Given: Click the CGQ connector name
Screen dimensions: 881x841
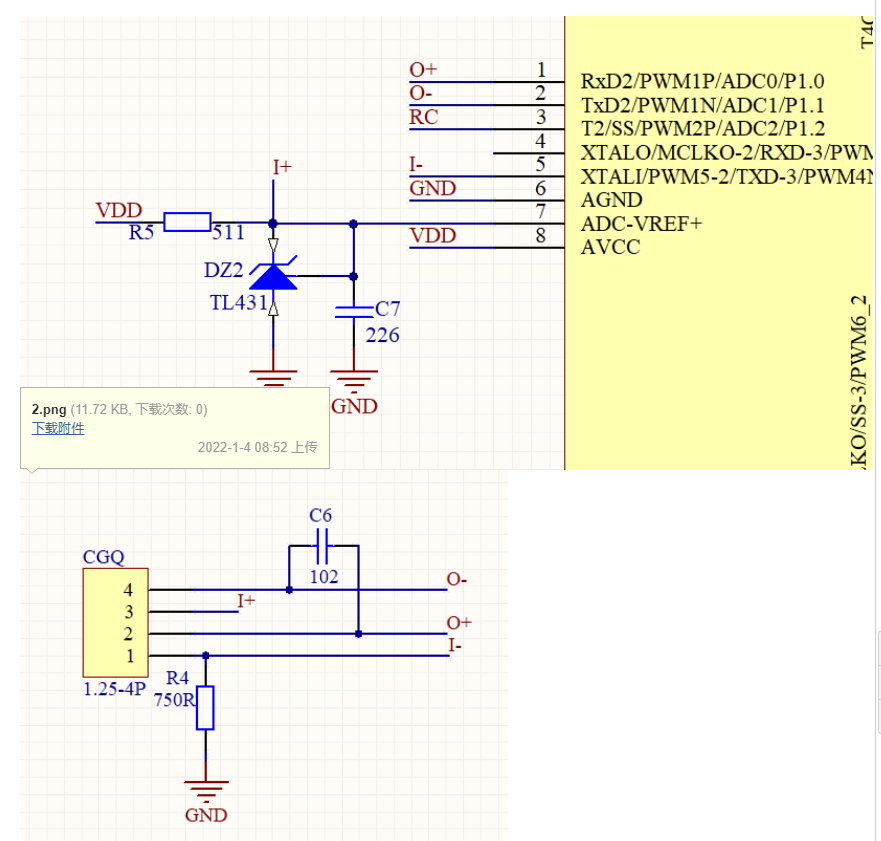Looking at the screenshot, I should 103,557.
